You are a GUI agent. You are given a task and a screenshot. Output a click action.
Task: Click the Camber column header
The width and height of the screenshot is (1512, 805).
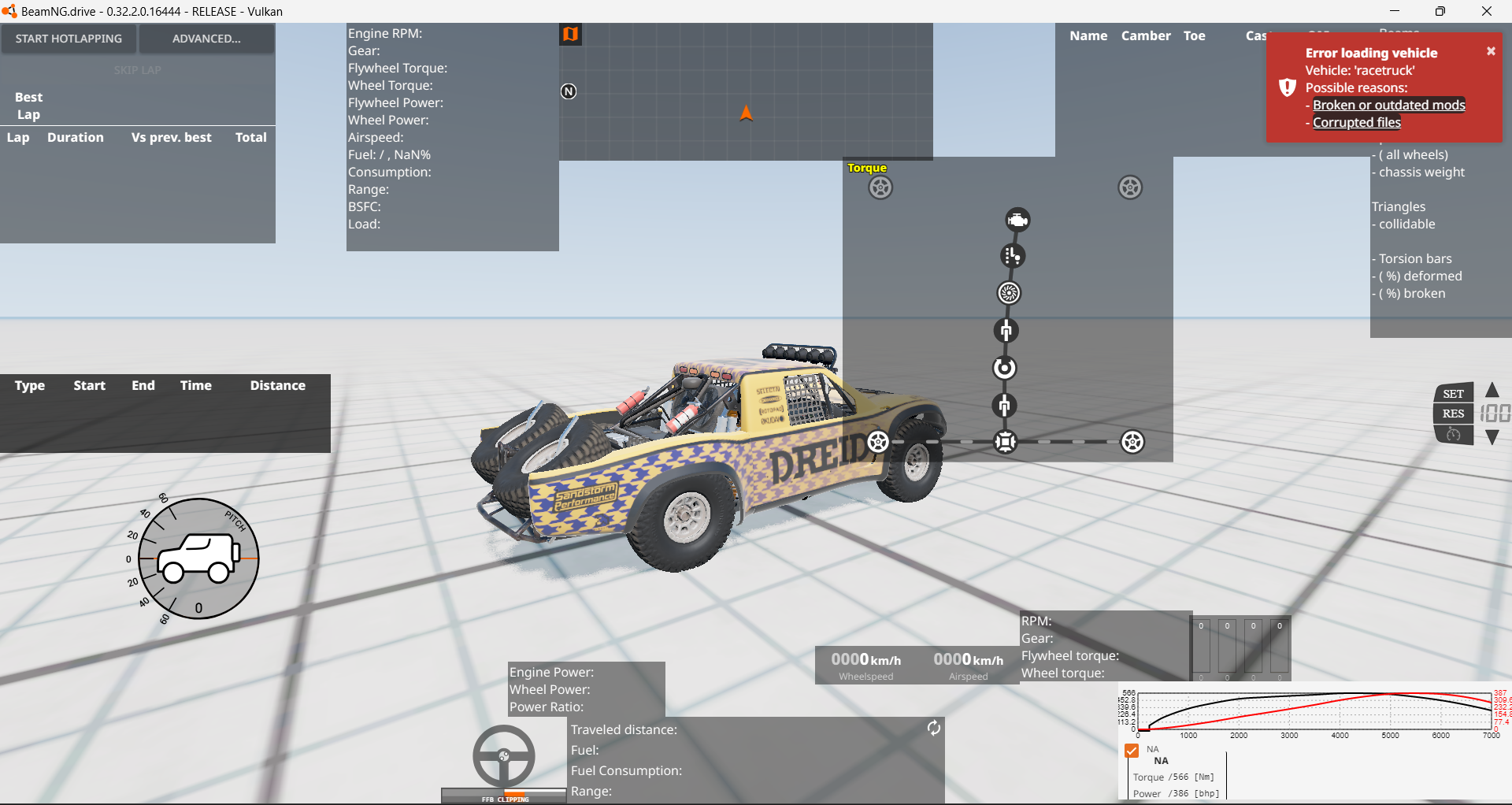pyautogui.click(x=1146, y=35)
